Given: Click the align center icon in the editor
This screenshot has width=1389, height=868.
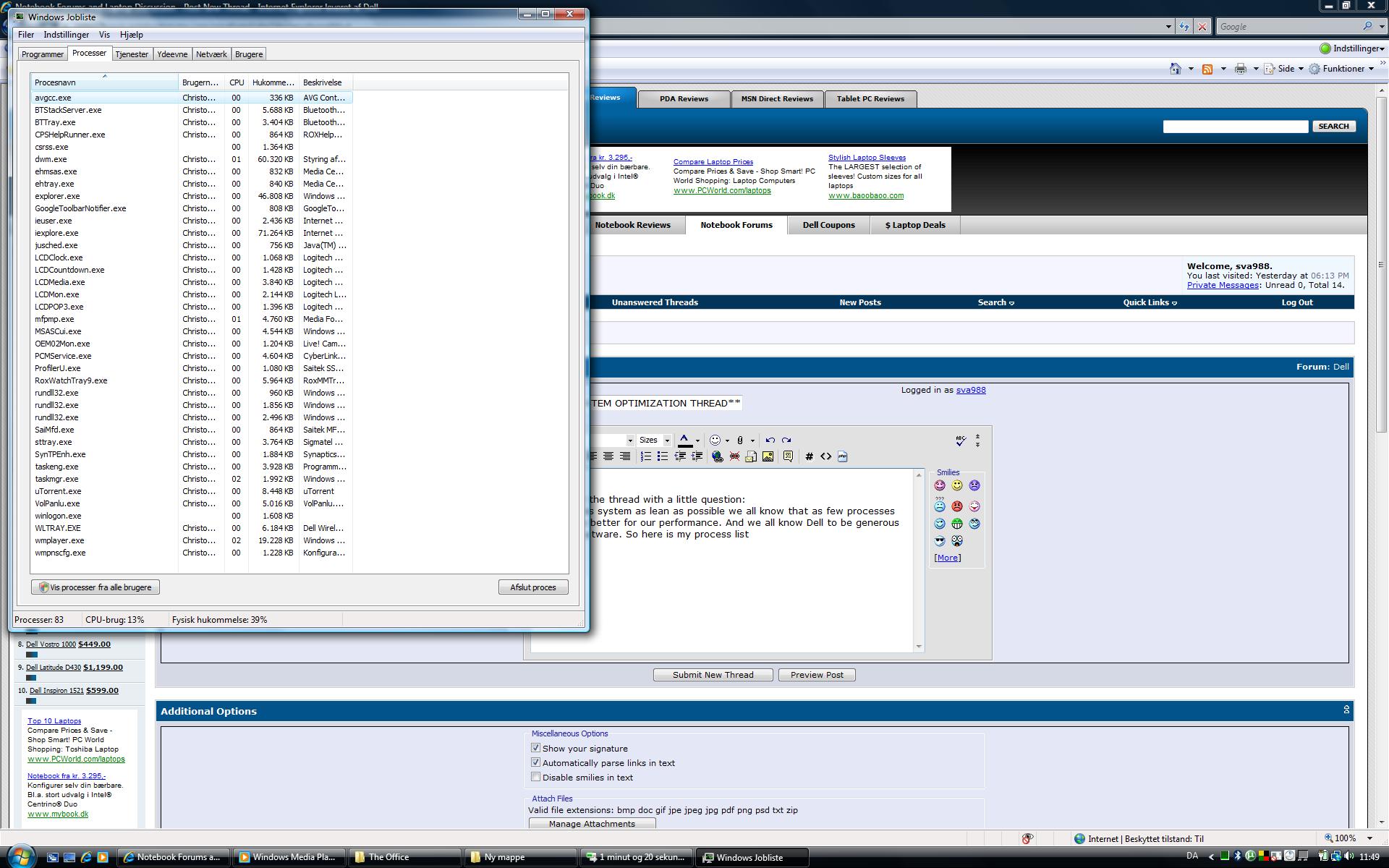Looking at the screenshot, I should (608, 456).
